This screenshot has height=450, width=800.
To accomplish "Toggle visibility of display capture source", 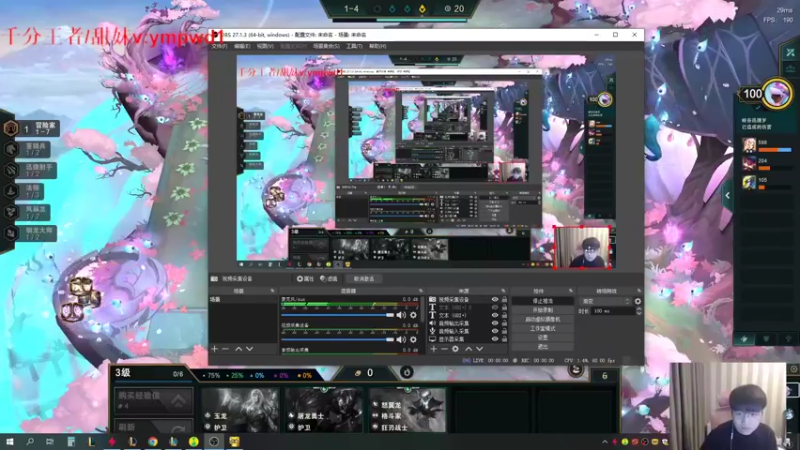I will (494, 339).
